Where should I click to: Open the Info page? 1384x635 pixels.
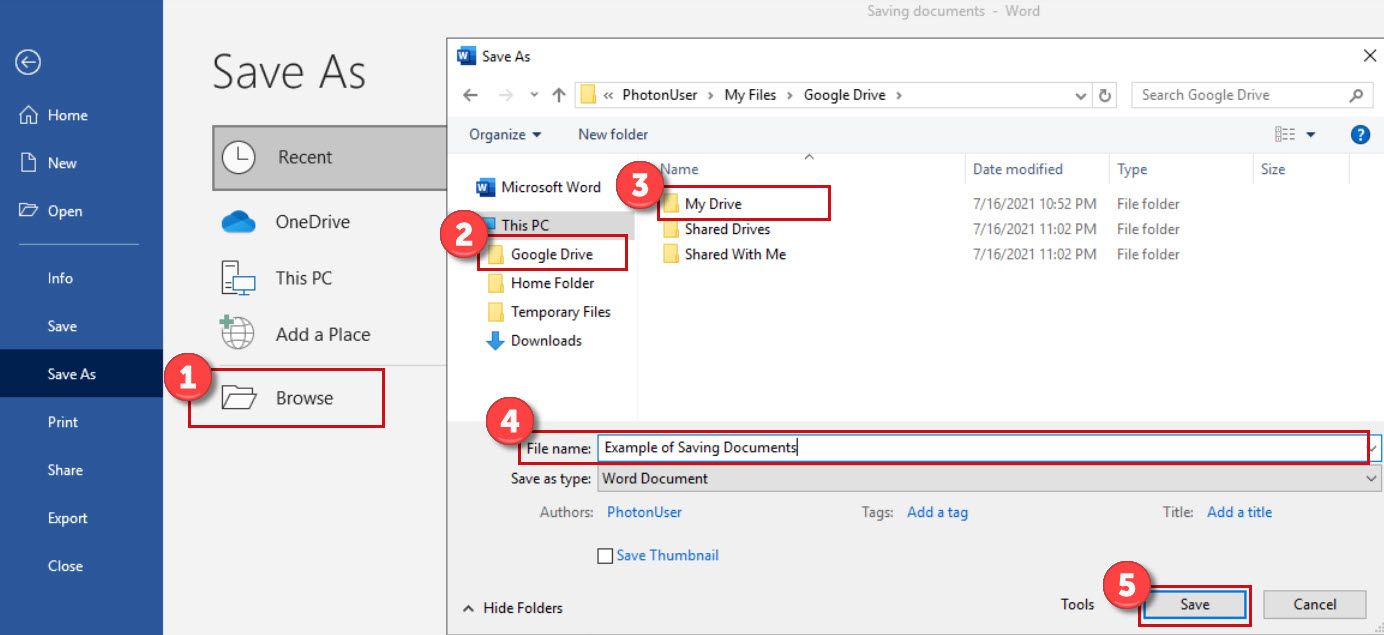[x=60, y=278]
